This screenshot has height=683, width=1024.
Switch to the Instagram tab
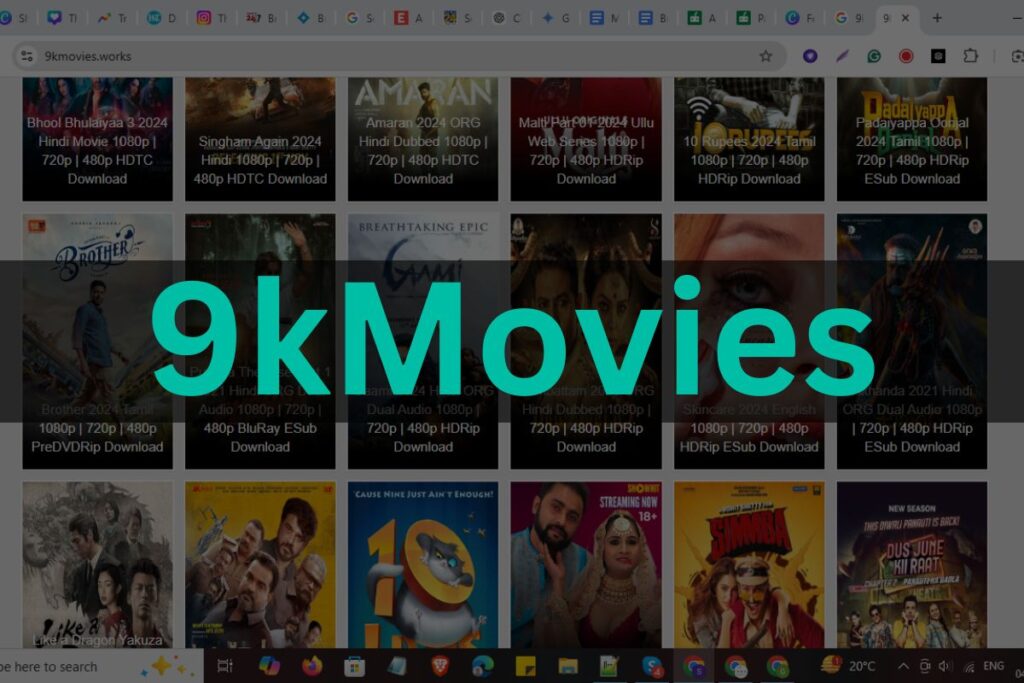pos(210,18)
